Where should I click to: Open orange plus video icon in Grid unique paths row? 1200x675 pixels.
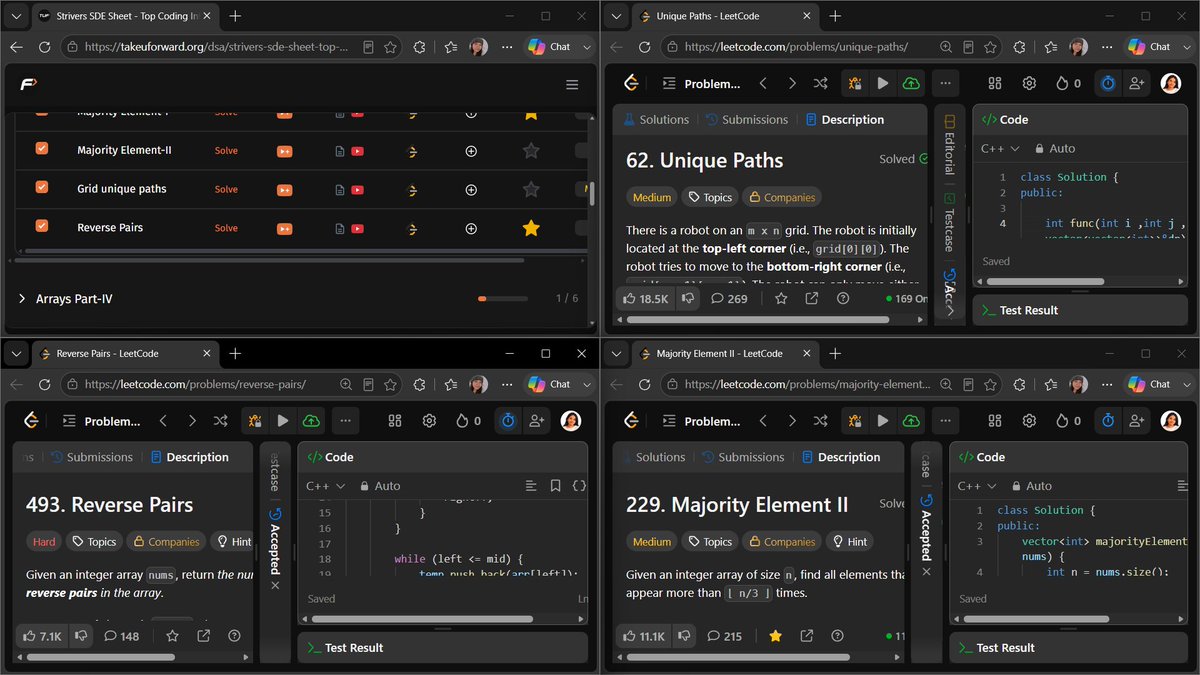(x=284, y=189)
